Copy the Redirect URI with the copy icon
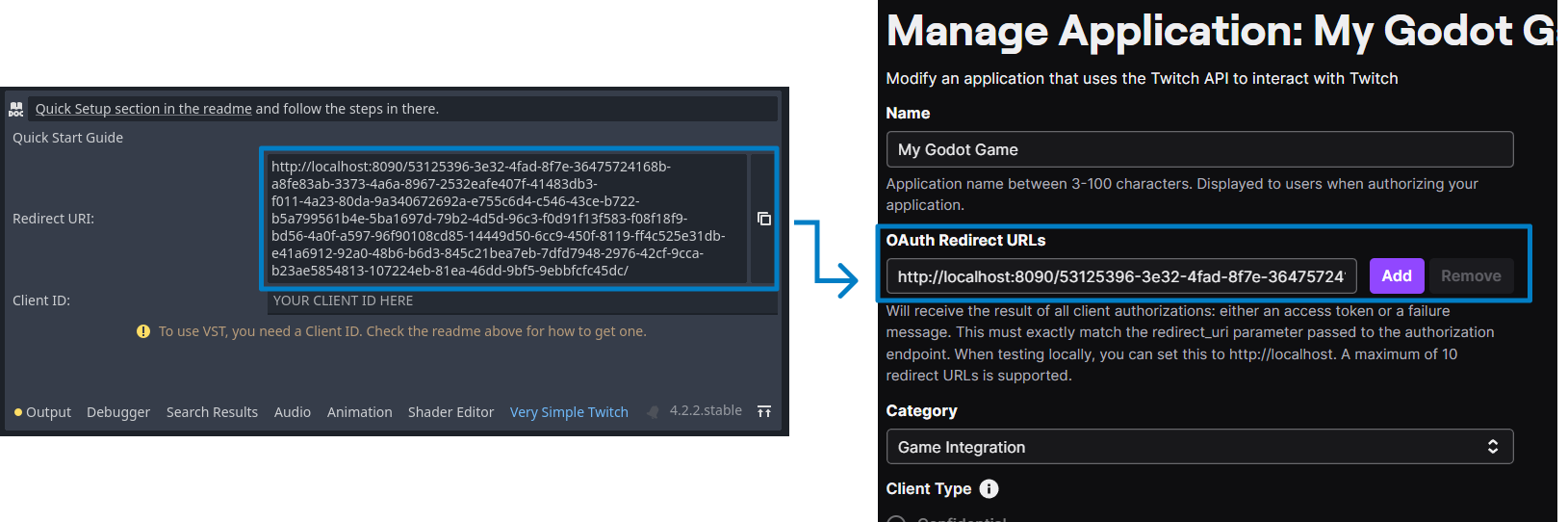The width and height of the screenshot is (1568, 522). point(763,219)
